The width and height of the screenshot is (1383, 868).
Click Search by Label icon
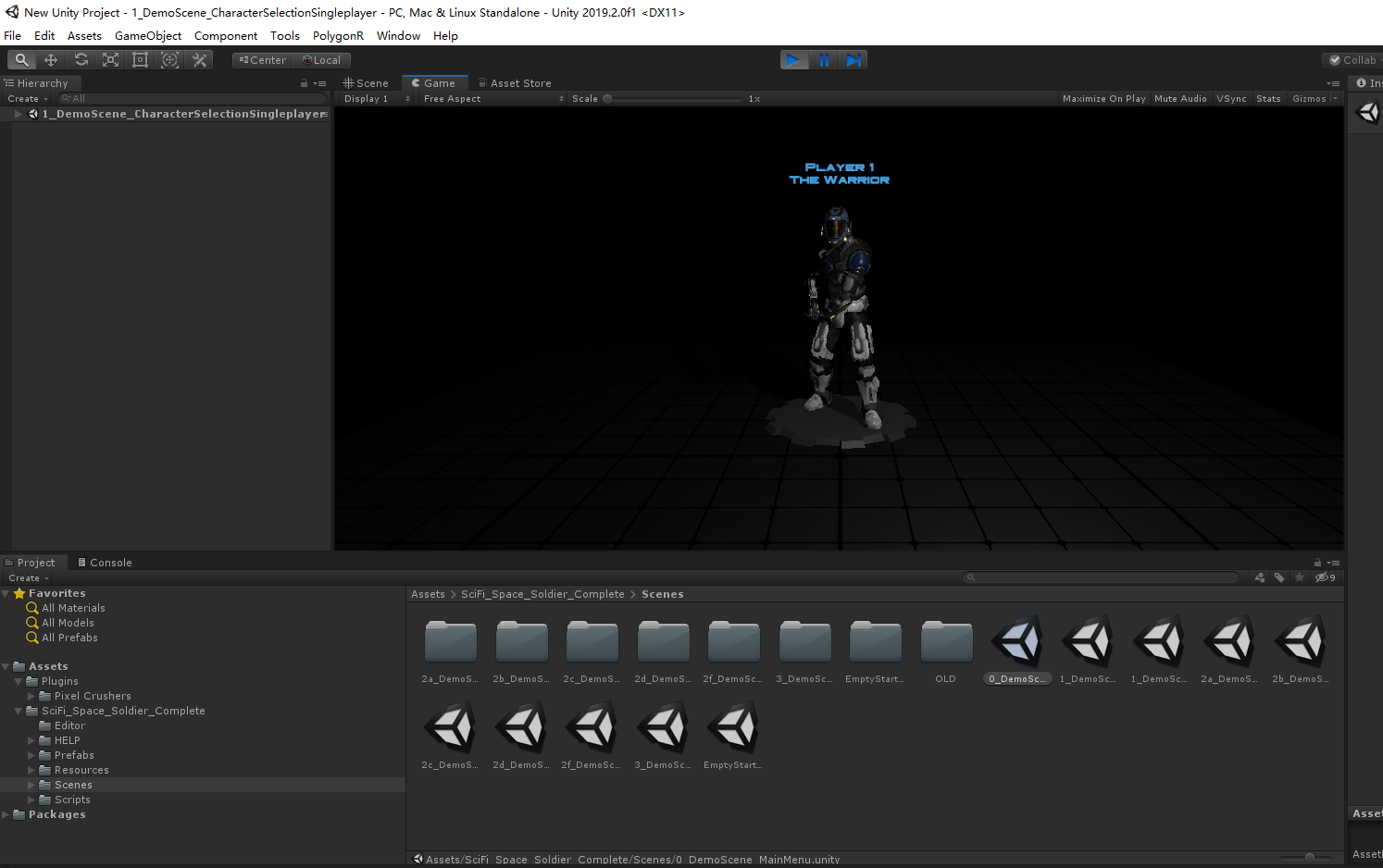tap(1279, 577)
